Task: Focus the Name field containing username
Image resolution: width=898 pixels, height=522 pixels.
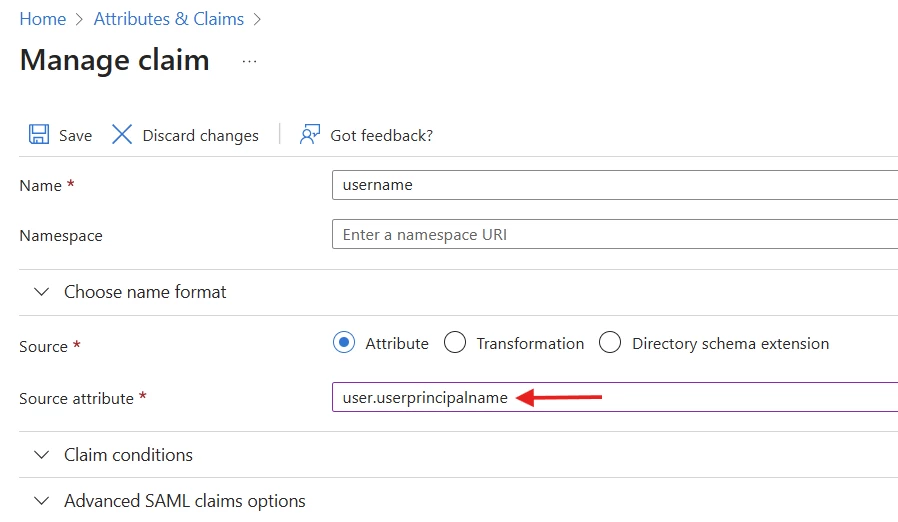Action: point(615,185)
